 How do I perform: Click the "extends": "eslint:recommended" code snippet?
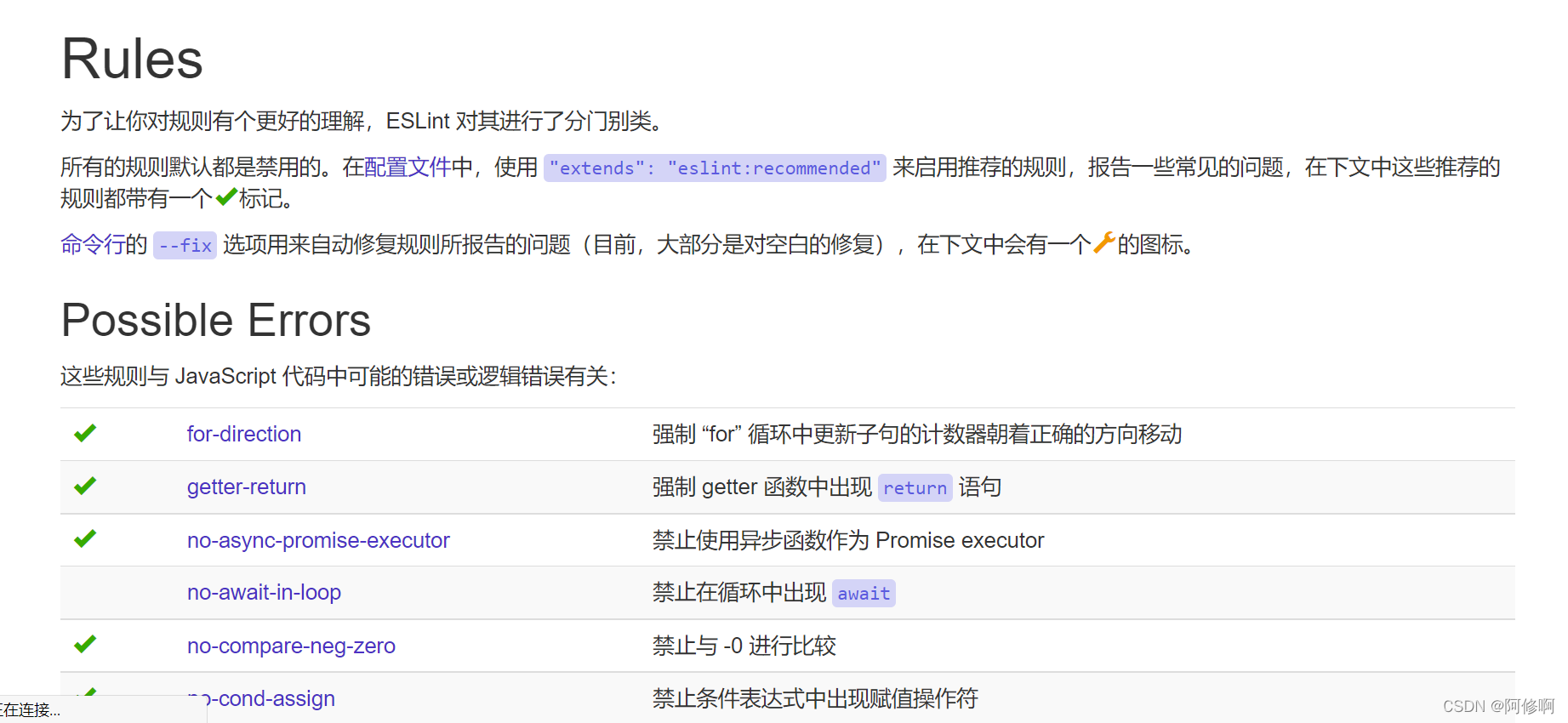715,168
